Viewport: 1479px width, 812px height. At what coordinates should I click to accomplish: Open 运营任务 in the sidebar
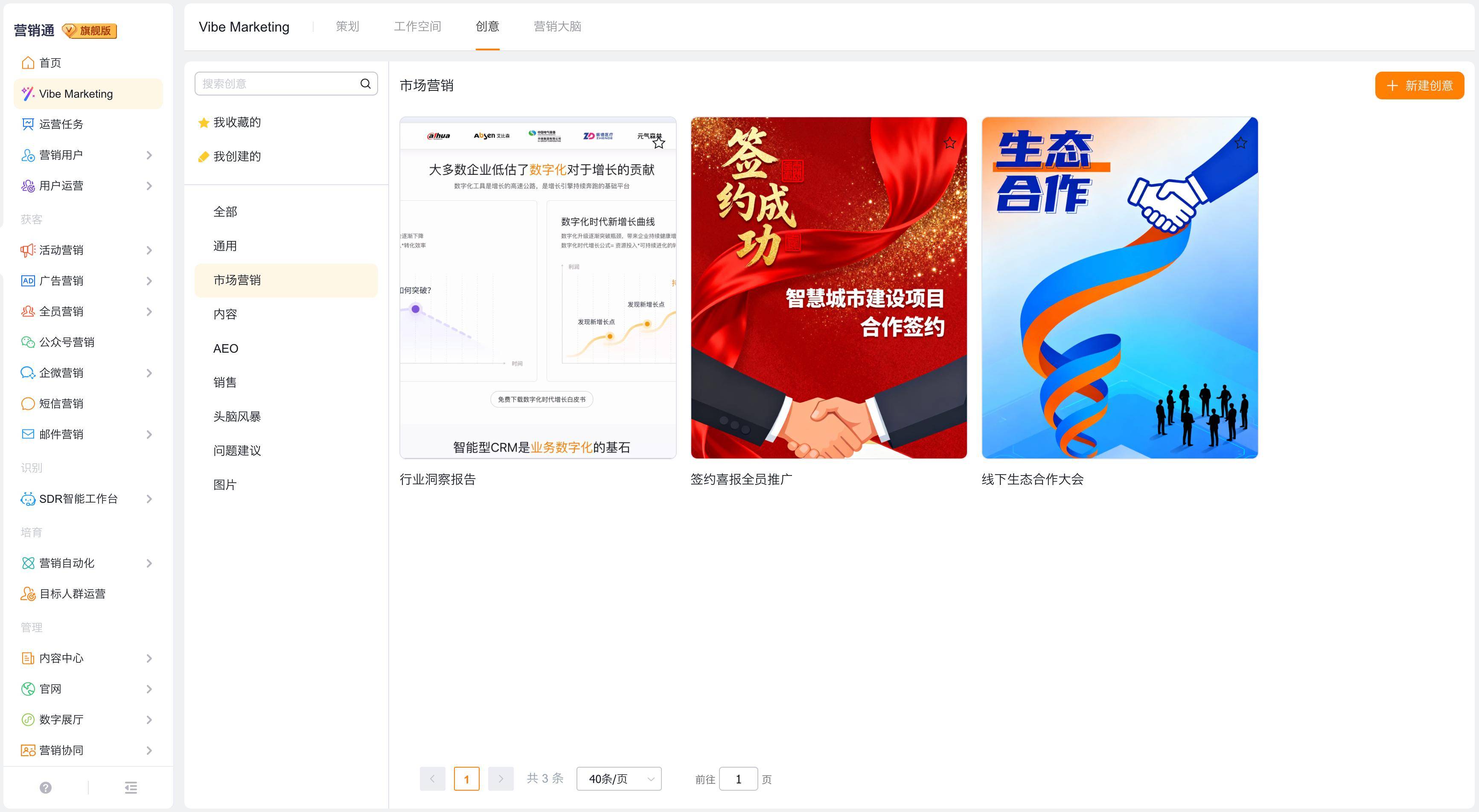click(61, 124)
